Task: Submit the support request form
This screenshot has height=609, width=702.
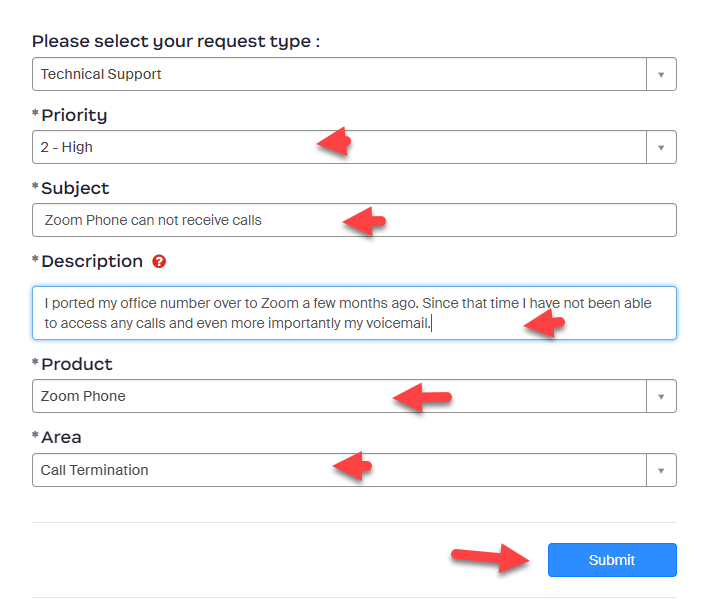Action: (612, 560)
